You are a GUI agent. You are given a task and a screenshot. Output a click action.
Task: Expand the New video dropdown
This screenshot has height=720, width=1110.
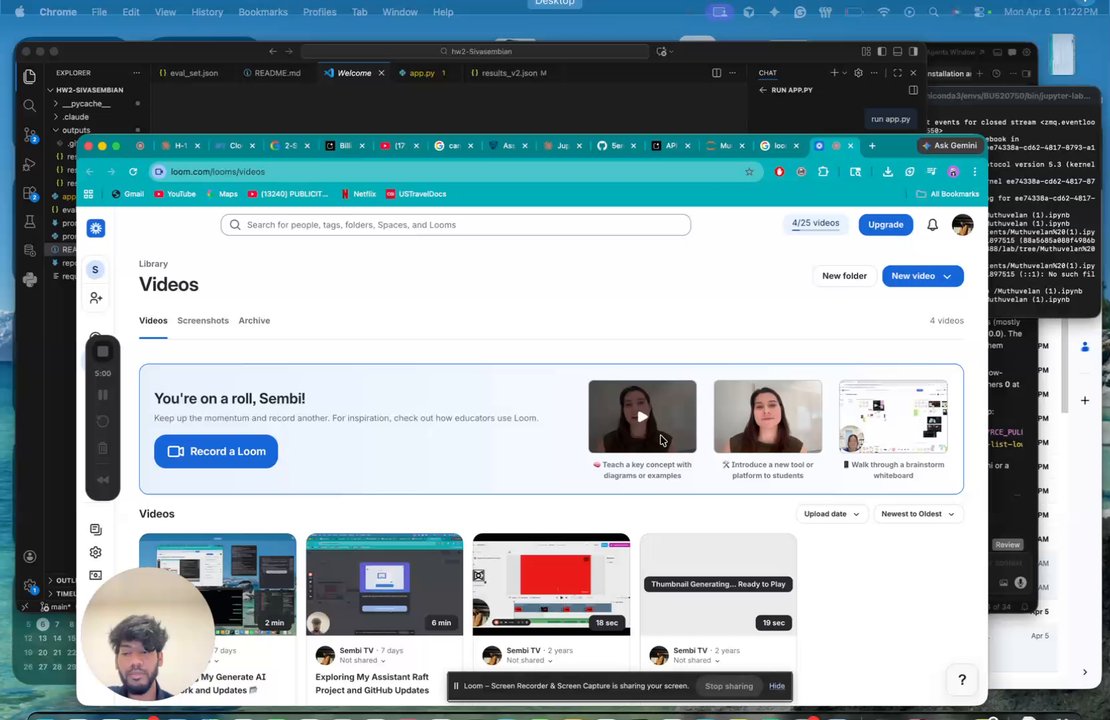coord(948,276)
